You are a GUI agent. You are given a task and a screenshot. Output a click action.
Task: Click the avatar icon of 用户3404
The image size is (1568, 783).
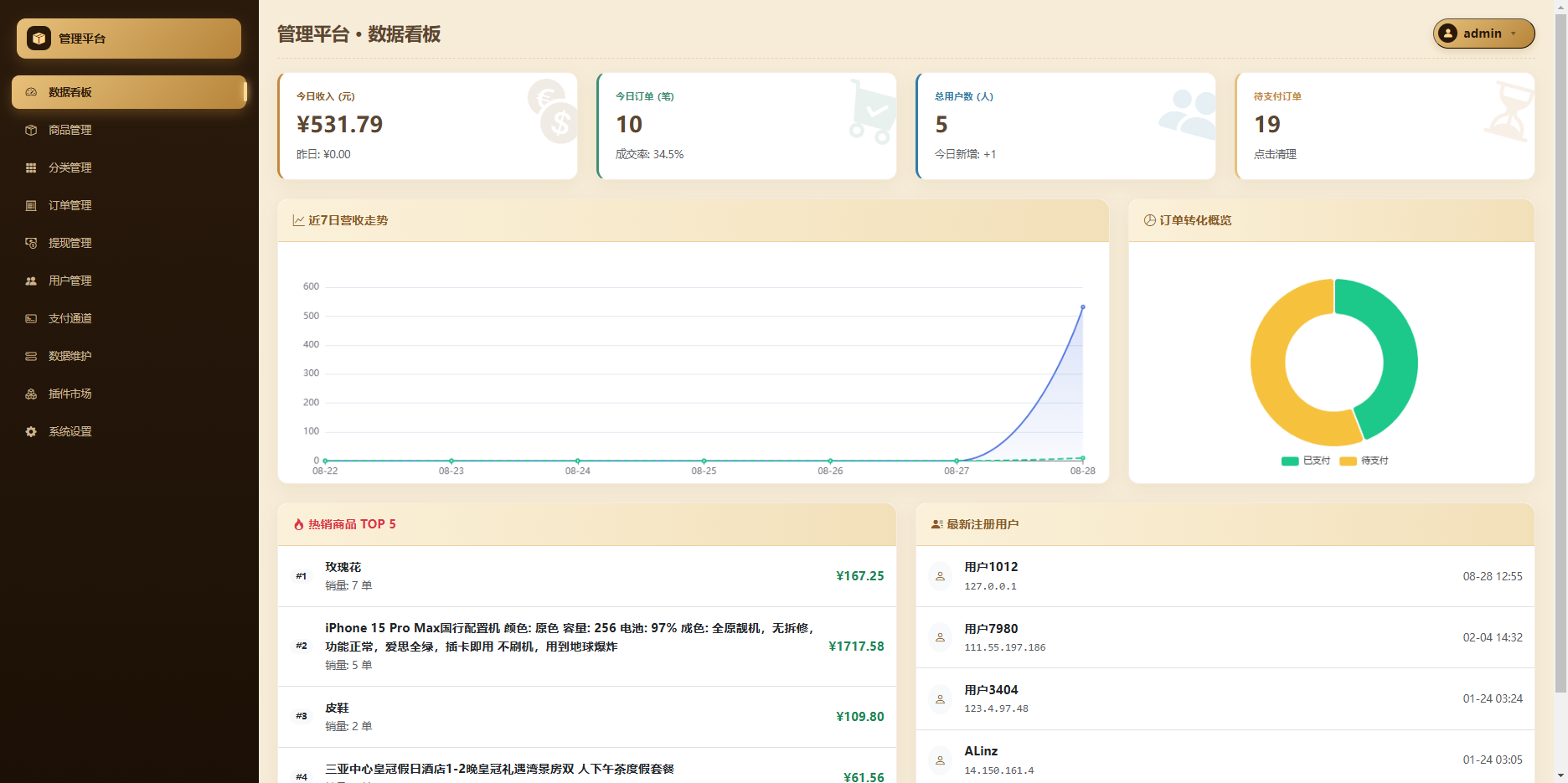coord(940,698)
